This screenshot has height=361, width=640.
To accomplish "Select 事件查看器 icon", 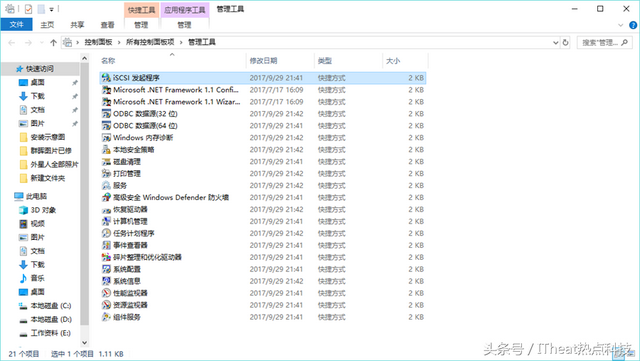I will (x=106, y=245).
